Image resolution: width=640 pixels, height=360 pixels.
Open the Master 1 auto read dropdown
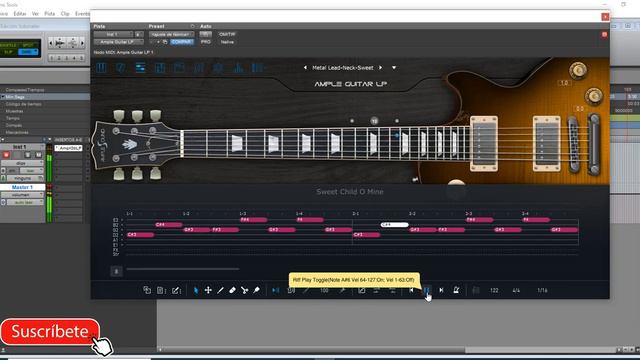[24, 202]
